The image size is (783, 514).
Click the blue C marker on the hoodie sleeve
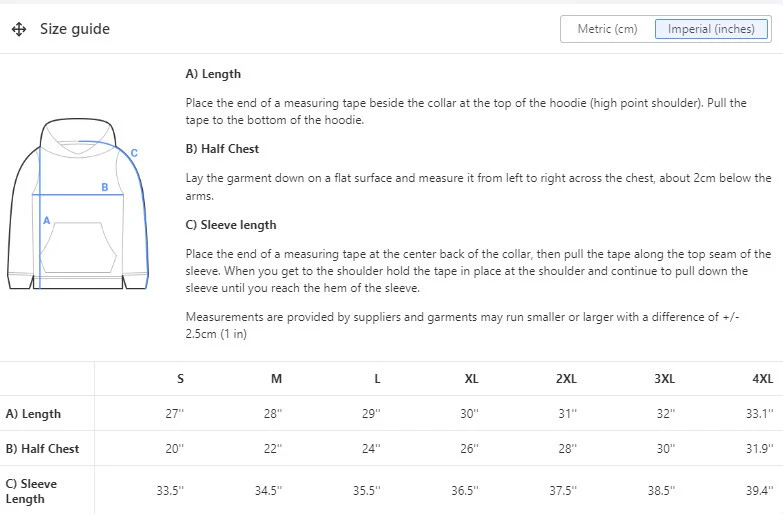click(134, 153)
